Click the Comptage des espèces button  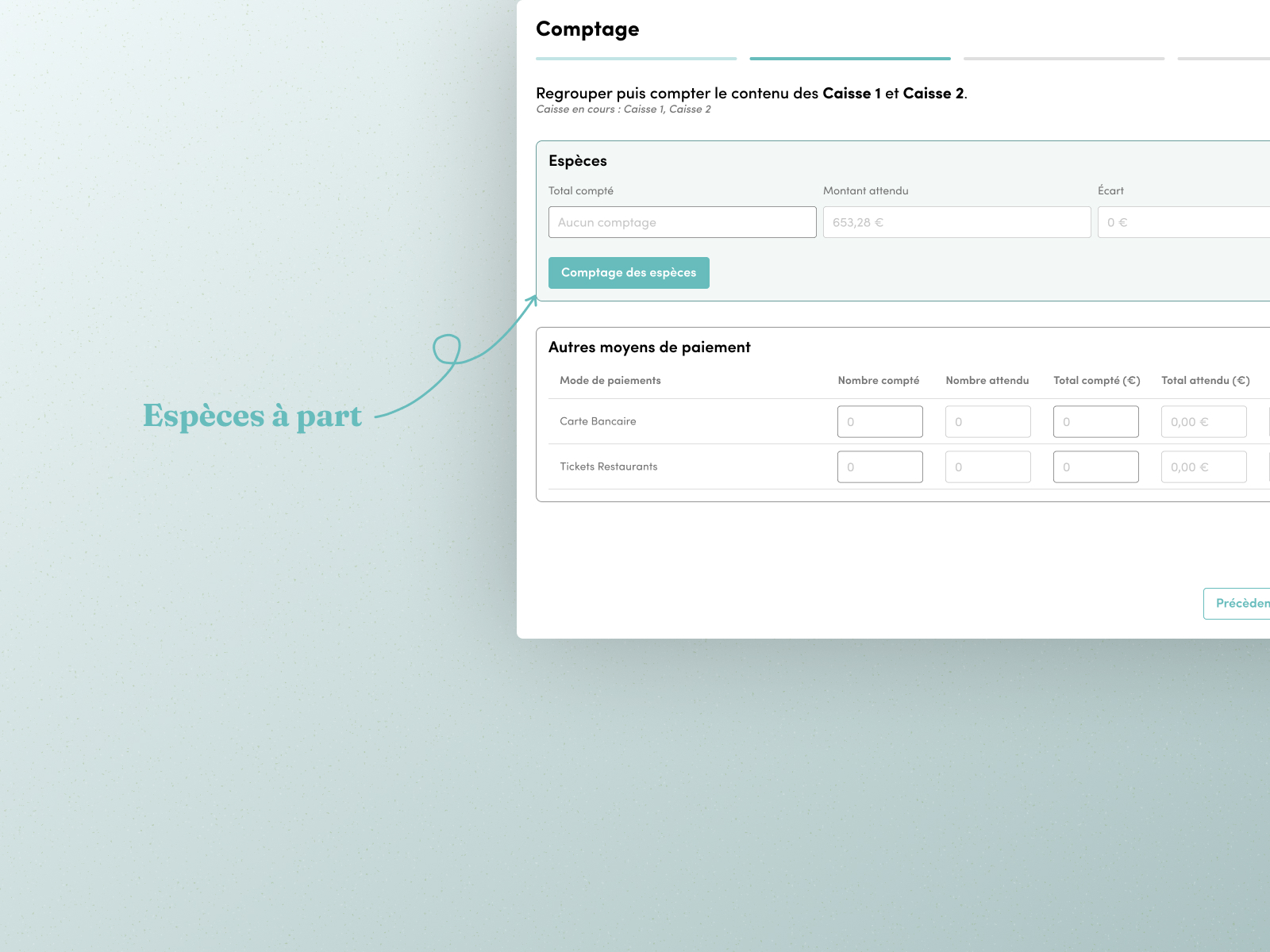click(629, 273)
